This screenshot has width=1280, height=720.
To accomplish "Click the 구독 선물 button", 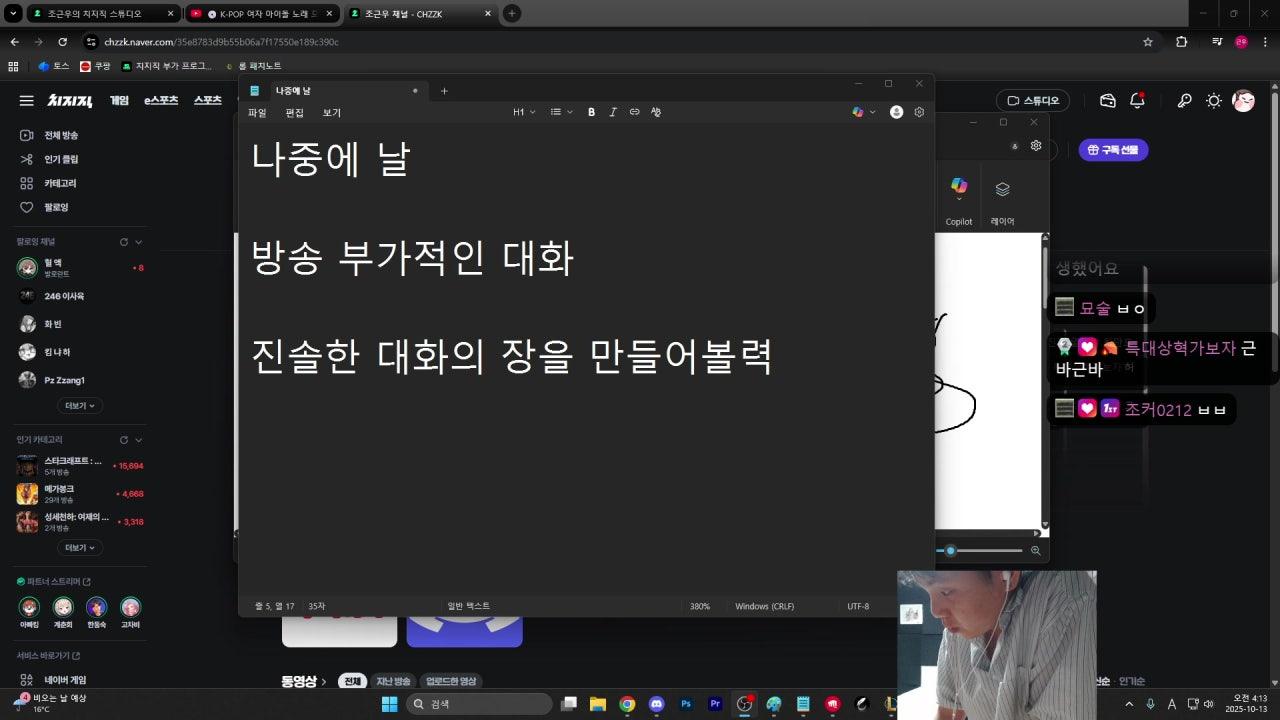I will click(1113, 150).
